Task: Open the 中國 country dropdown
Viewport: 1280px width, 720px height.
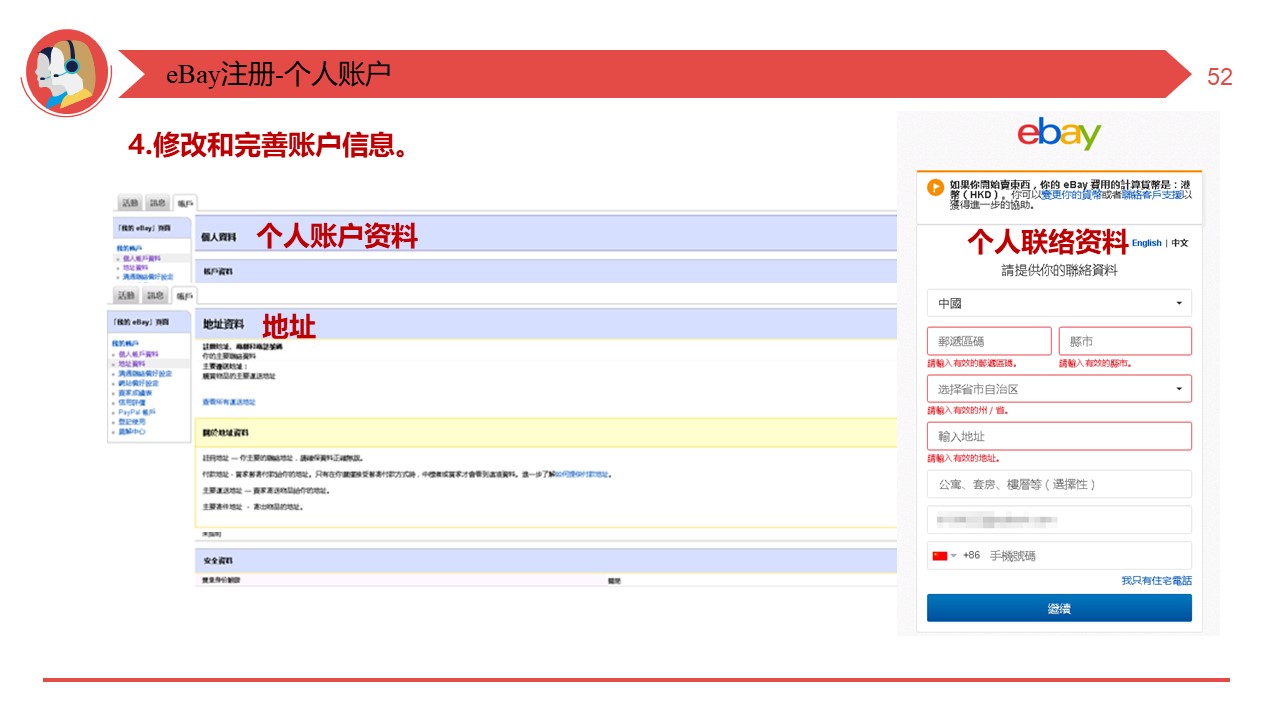Action: (1059, 303)
